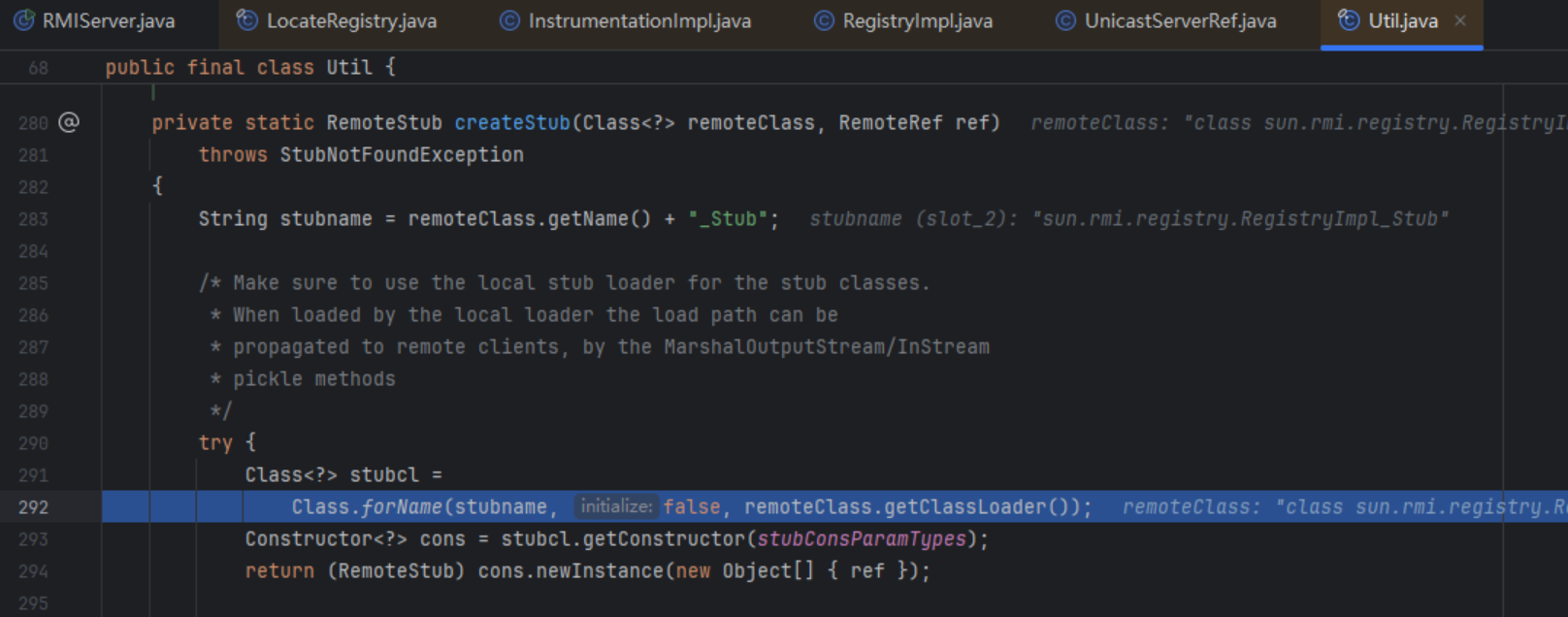1568x617 pixels.
Task: Toggle a breakpoint at line 294
Action: (33, 571)
